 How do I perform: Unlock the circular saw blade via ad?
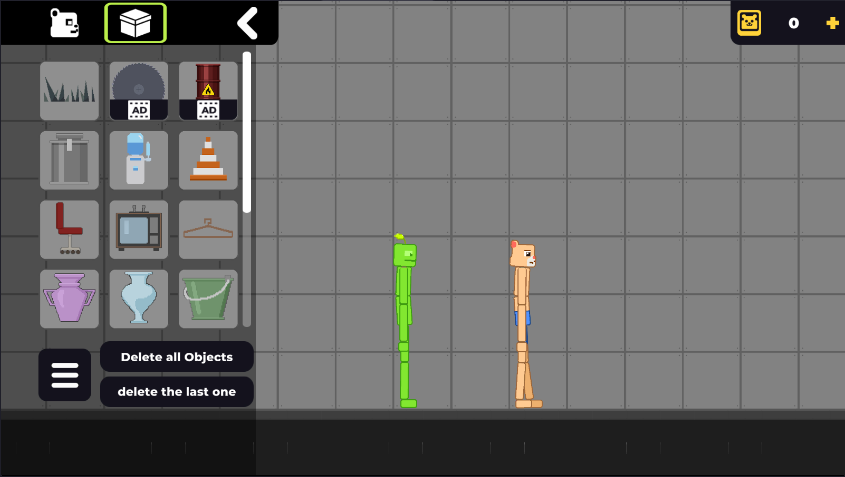pyautogui.click(x=139, y=91)
